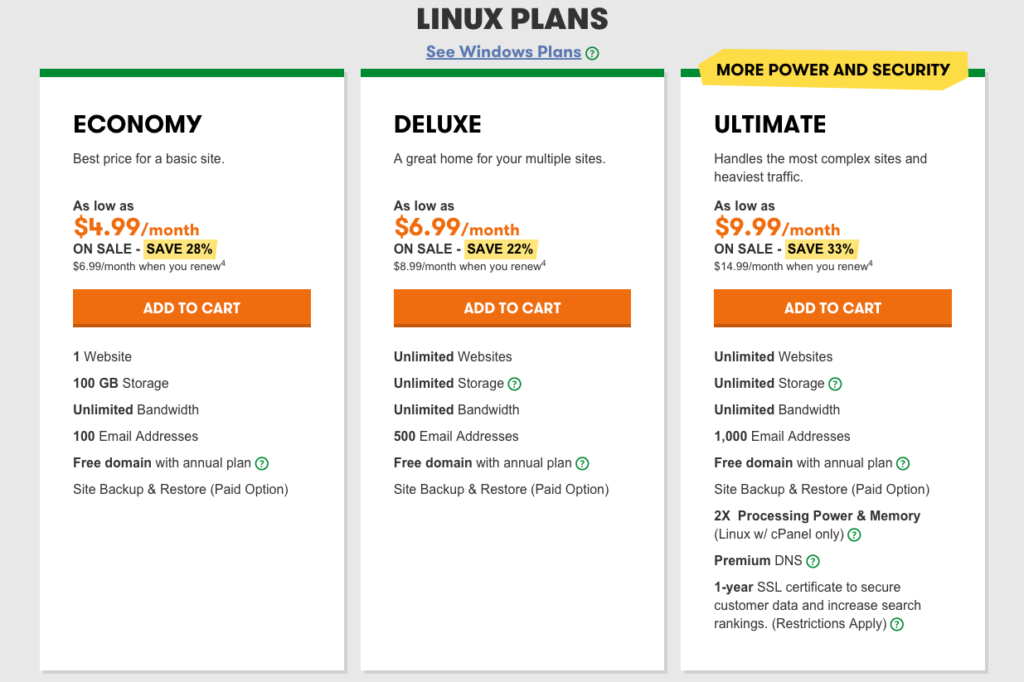Click SSL certificate Restrictions Apply help icon
Image resolution: width=1024 pixels, height=682 pixels.
click(897, 624)
